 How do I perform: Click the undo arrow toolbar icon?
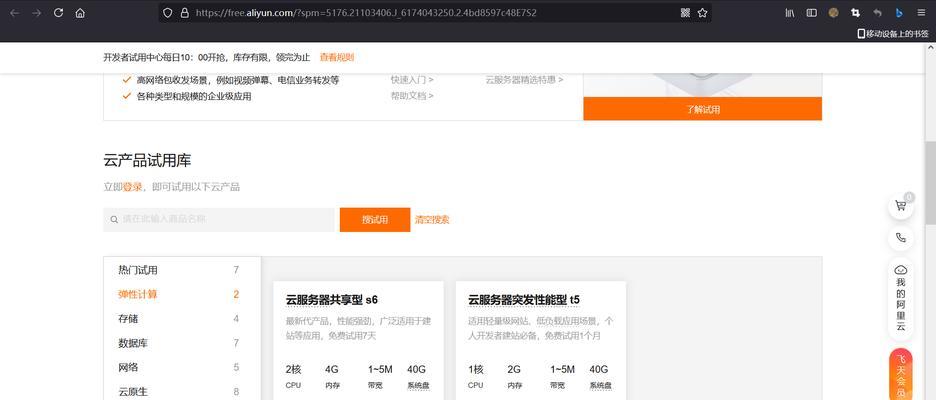[x=877, y=13]
